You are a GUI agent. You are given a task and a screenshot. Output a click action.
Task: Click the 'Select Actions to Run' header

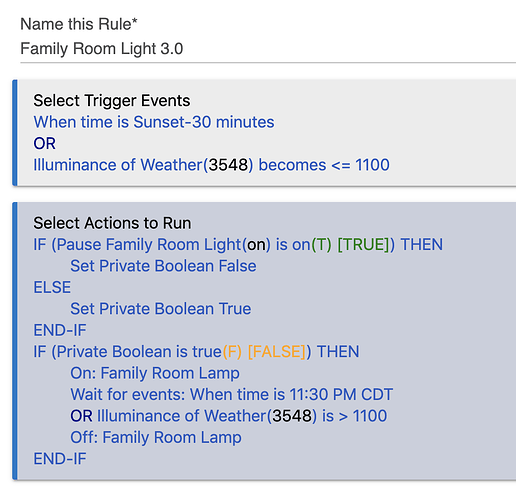pos(112,223)
